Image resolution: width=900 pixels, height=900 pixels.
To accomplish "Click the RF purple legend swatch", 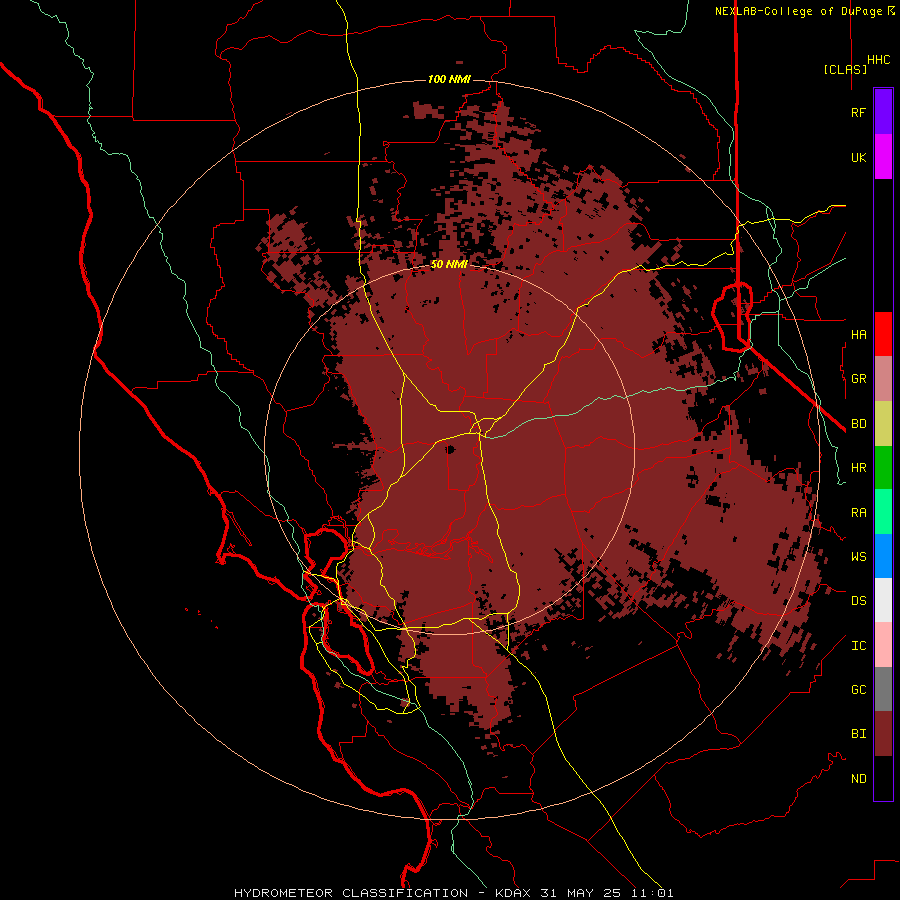I will [883, 112].
